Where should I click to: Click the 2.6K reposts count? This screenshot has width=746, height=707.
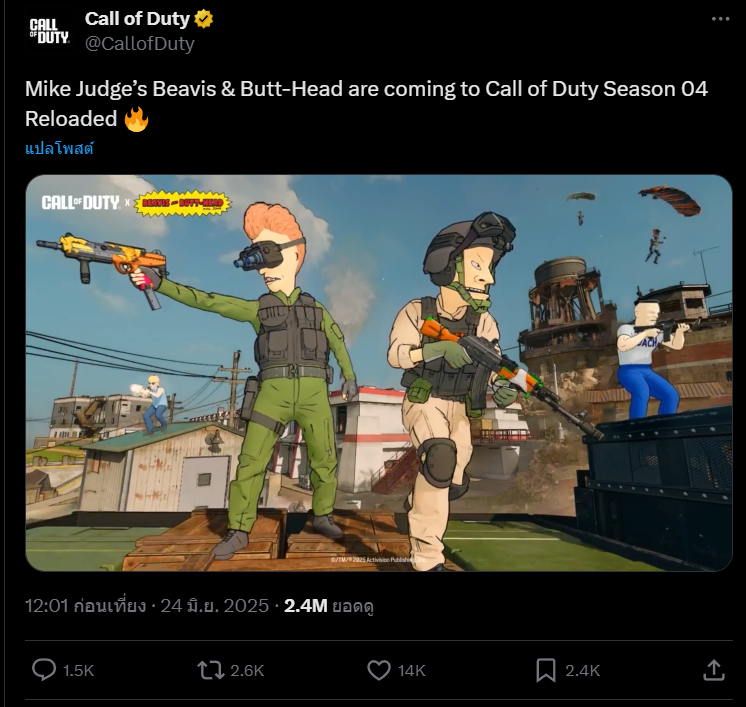247,670
